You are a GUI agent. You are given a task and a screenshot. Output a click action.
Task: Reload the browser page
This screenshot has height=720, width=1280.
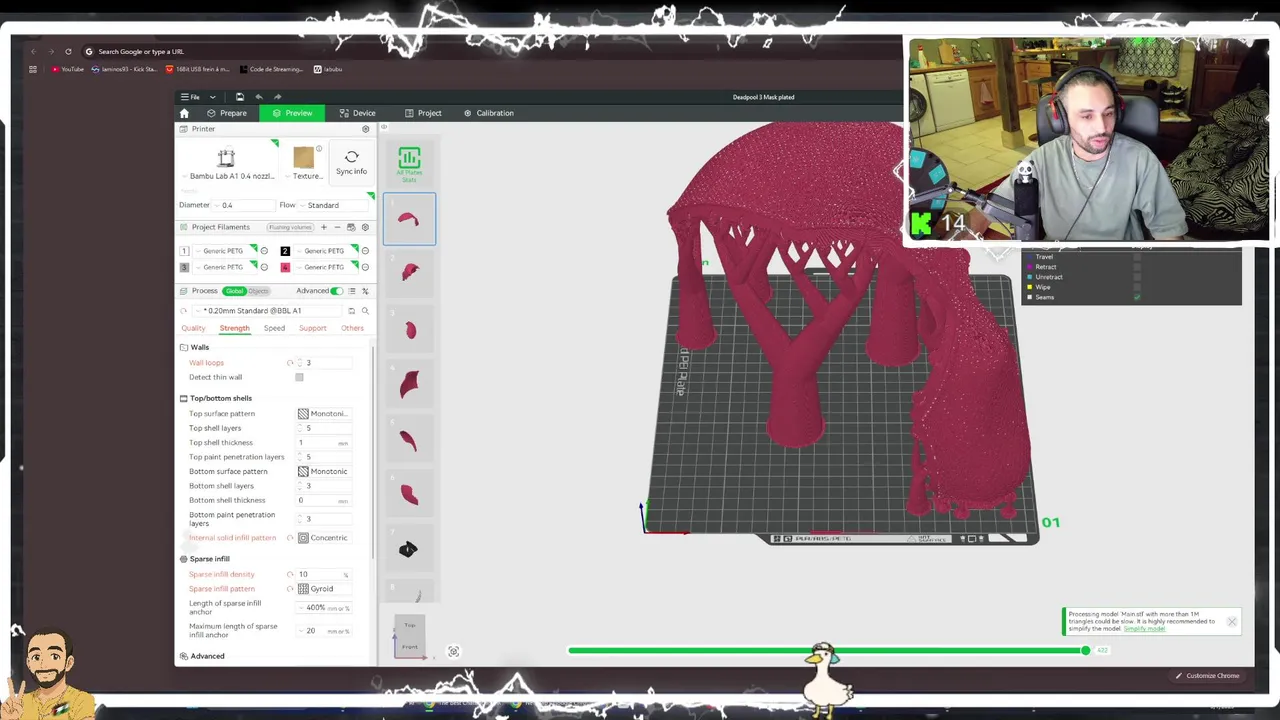[x=68, y=52]
